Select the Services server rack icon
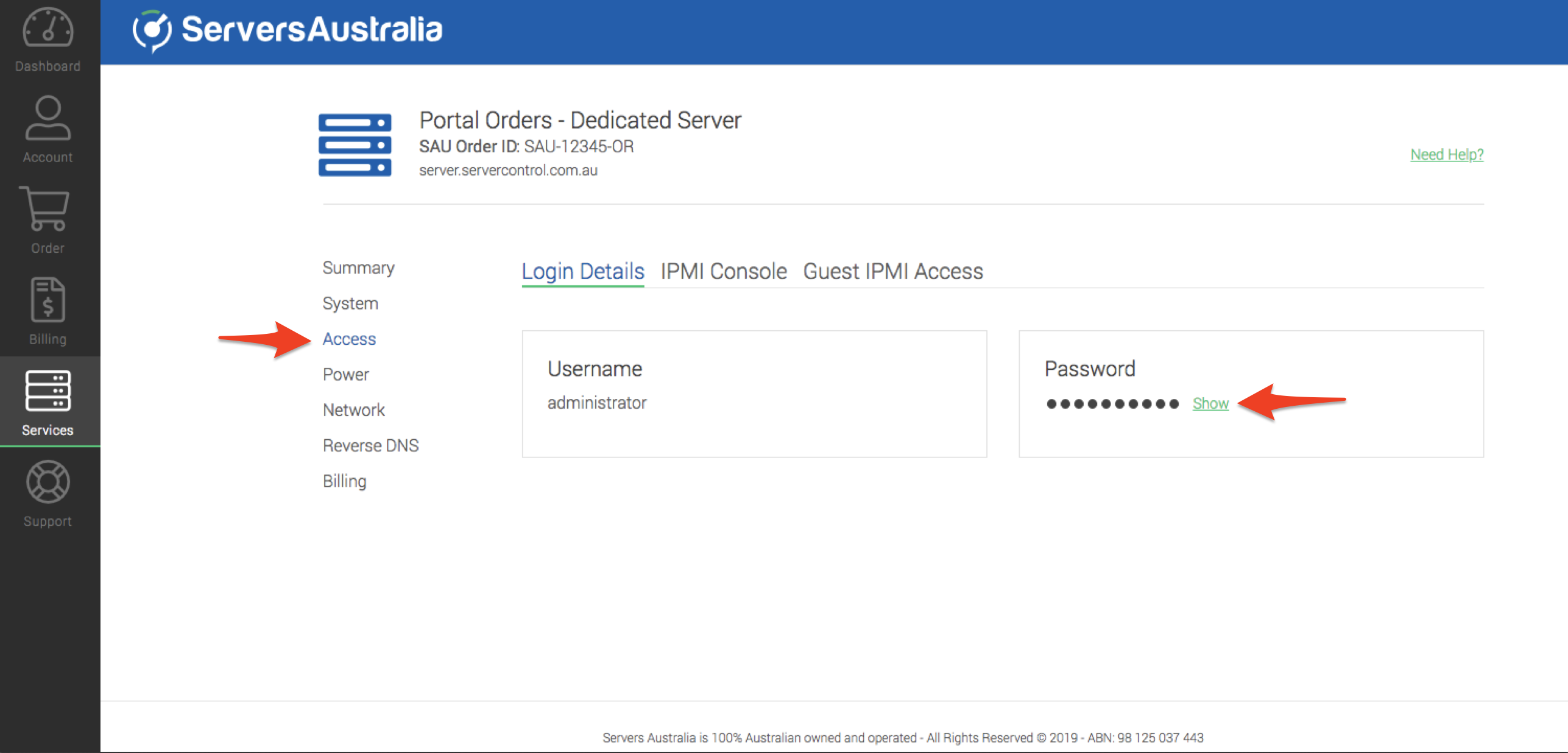 (x=48, y=391)
